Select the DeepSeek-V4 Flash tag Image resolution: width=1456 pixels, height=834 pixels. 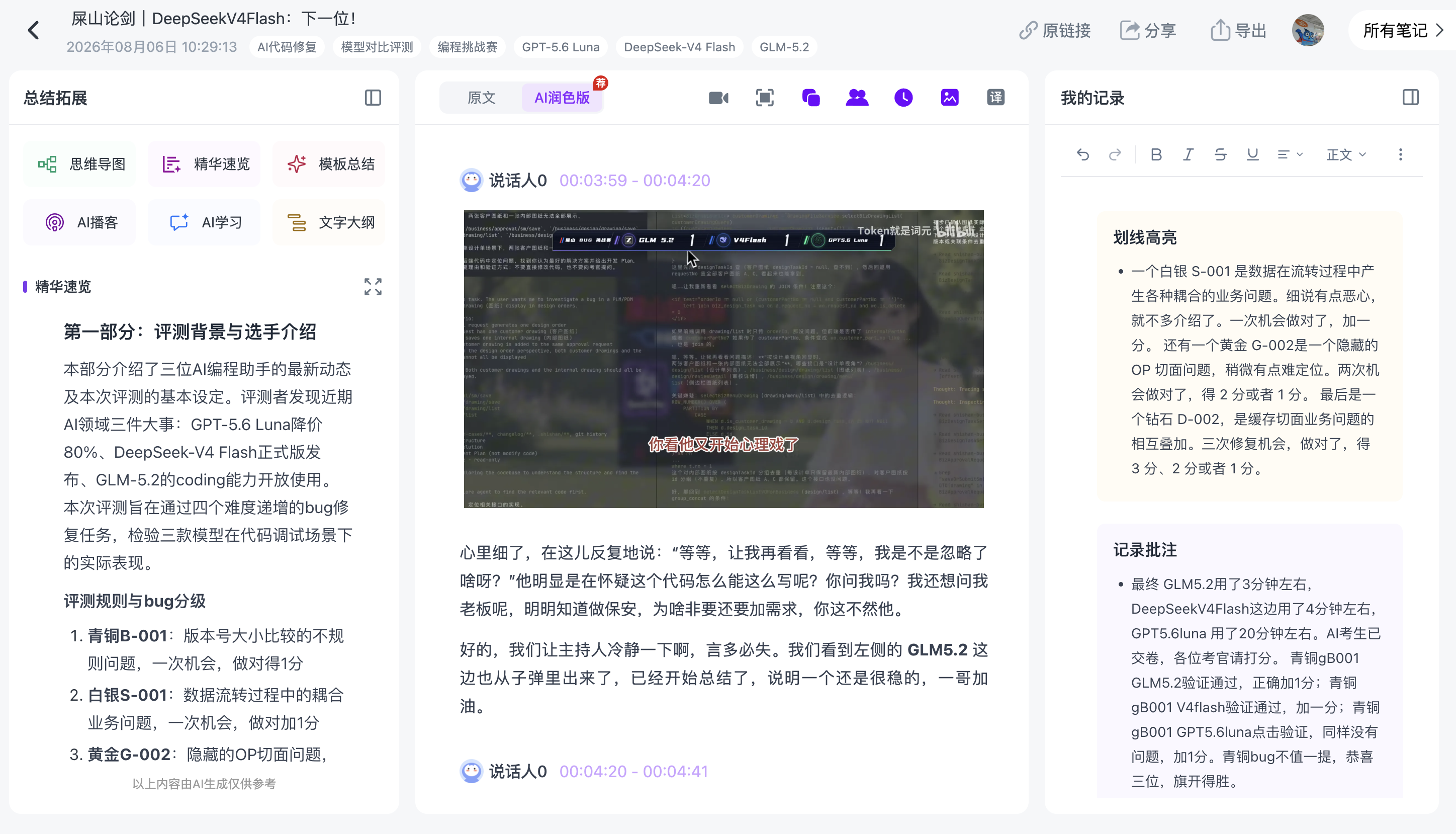pos(679,47)
